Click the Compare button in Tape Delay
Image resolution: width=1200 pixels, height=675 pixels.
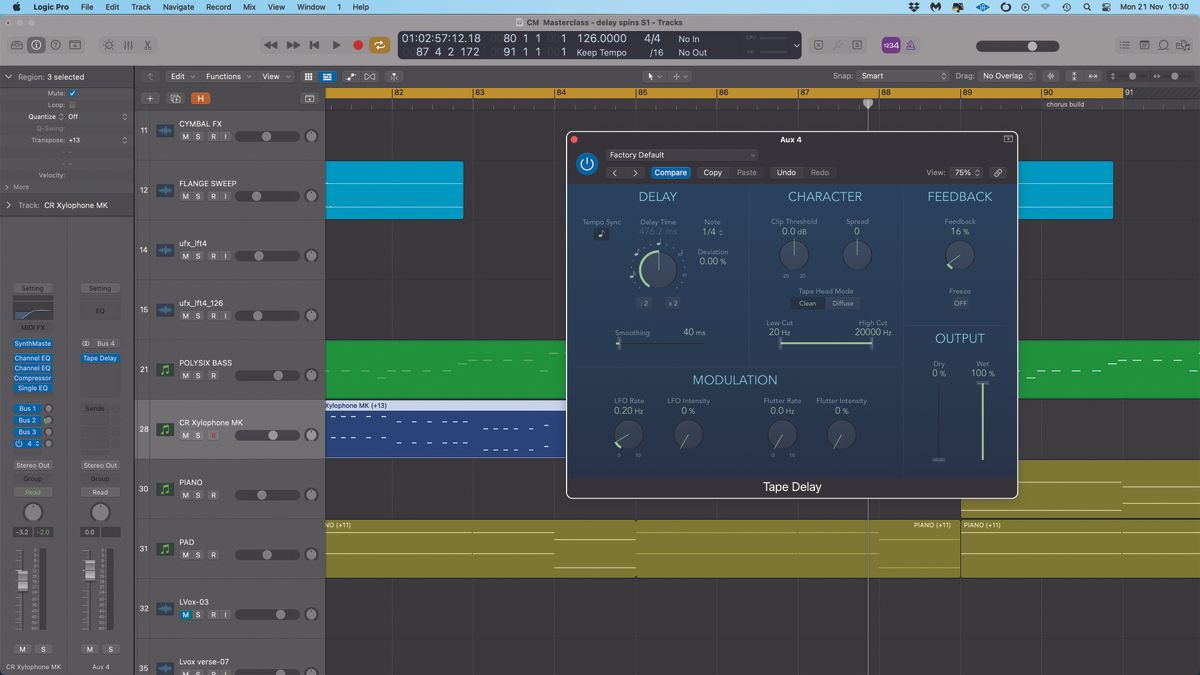(671, 172)
